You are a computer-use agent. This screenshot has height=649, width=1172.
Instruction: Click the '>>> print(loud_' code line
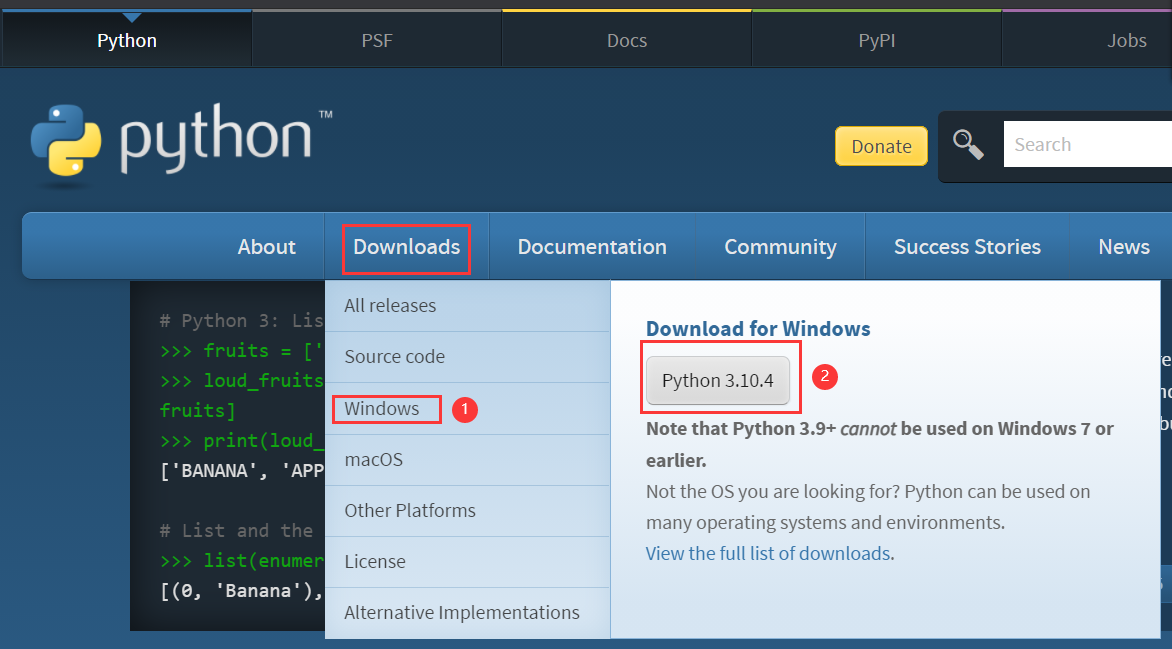coord(241,440)
